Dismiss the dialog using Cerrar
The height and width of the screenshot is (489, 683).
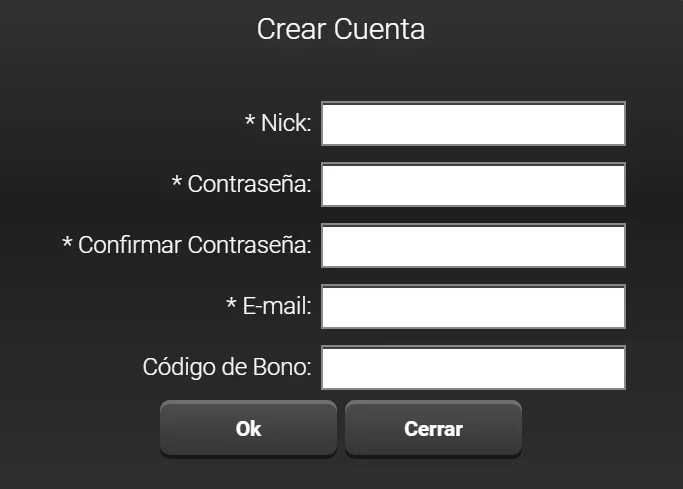433,429
